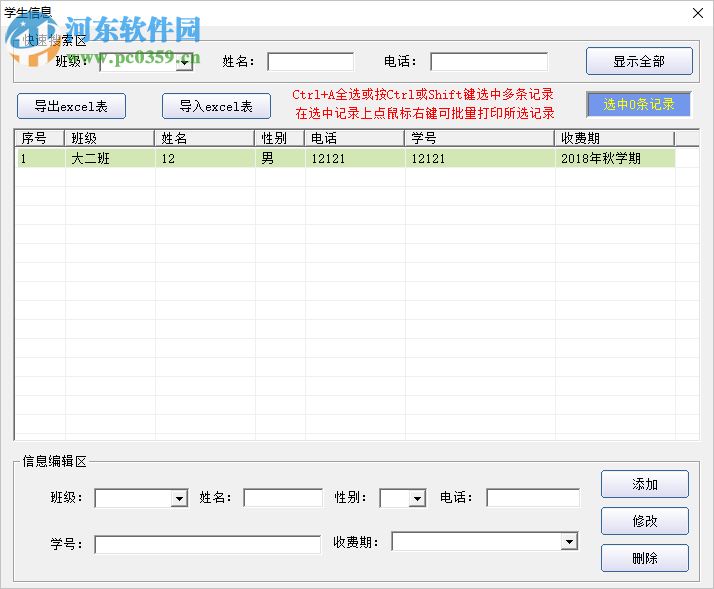Sort by 班级 column header

110,138
